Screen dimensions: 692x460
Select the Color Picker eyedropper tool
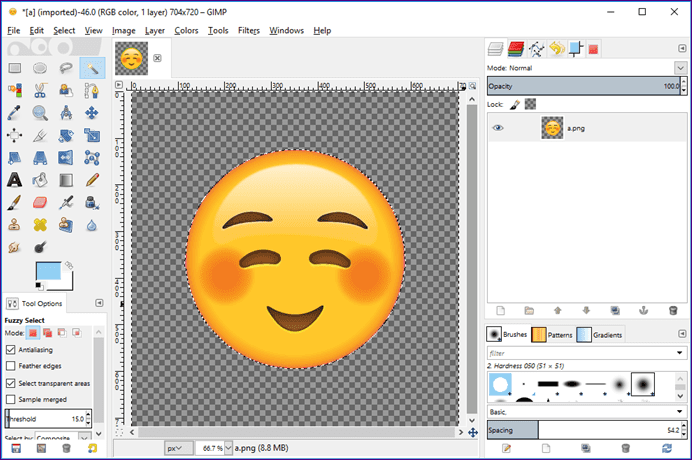coord(15,113)
